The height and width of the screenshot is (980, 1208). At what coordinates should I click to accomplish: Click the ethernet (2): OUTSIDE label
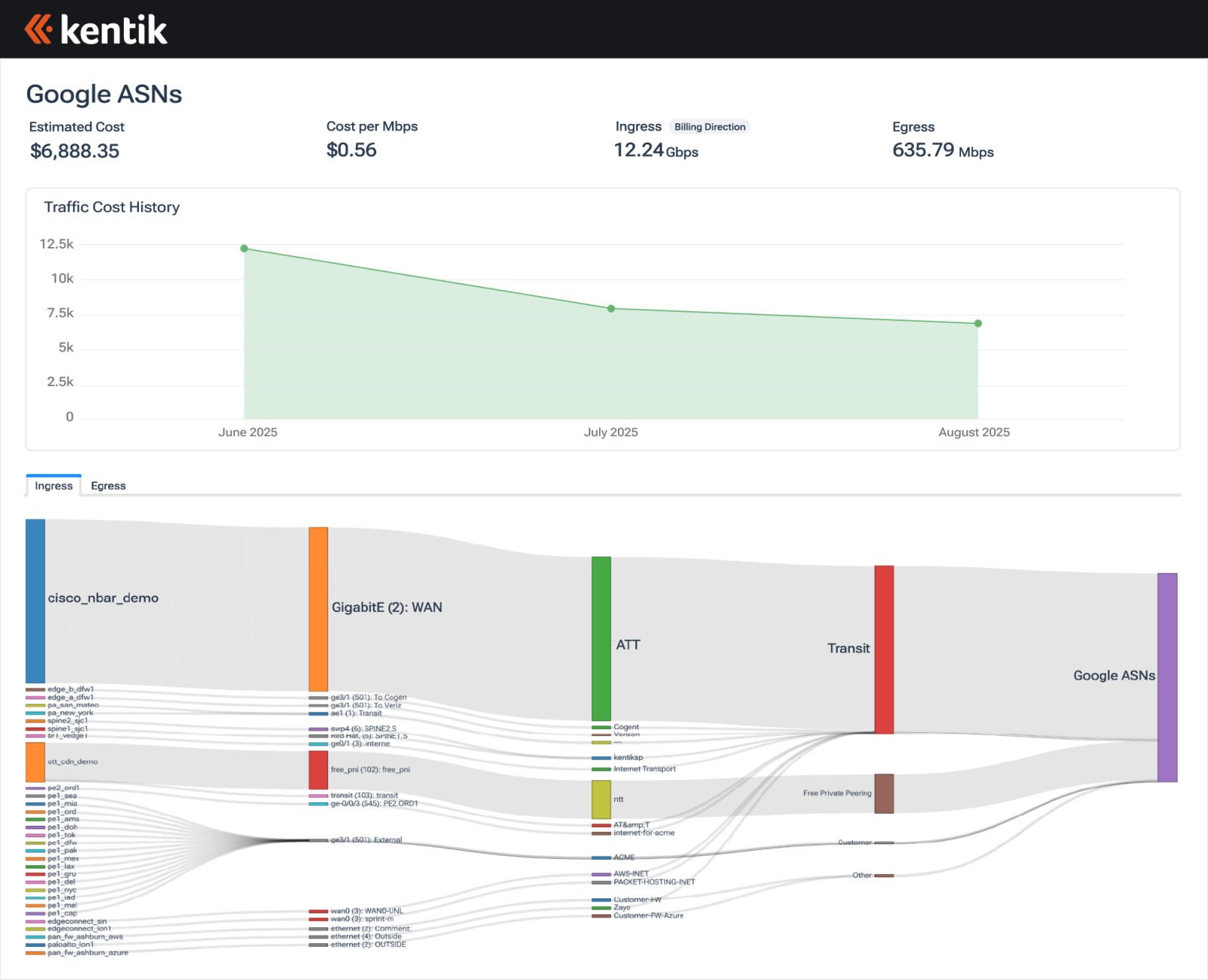point(368,944)
